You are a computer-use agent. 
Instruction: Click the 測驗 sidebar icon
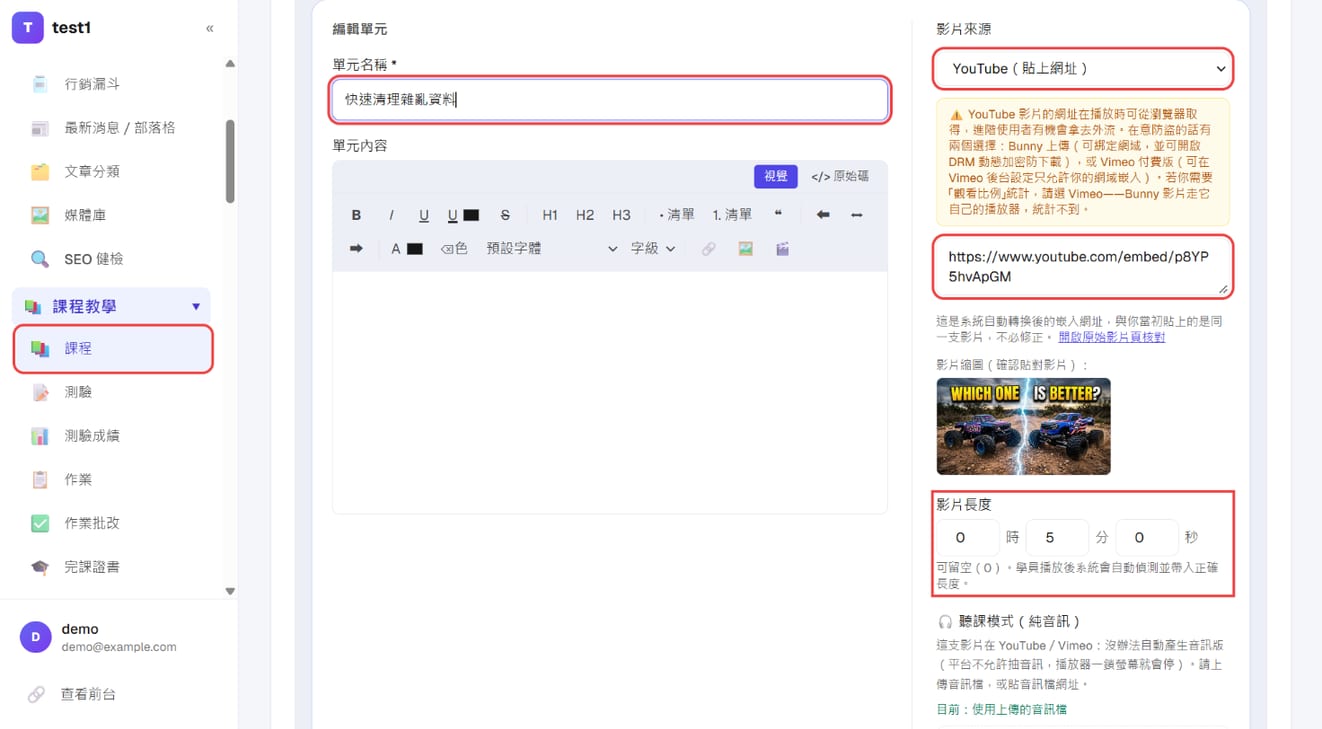[x=40, y=392]
